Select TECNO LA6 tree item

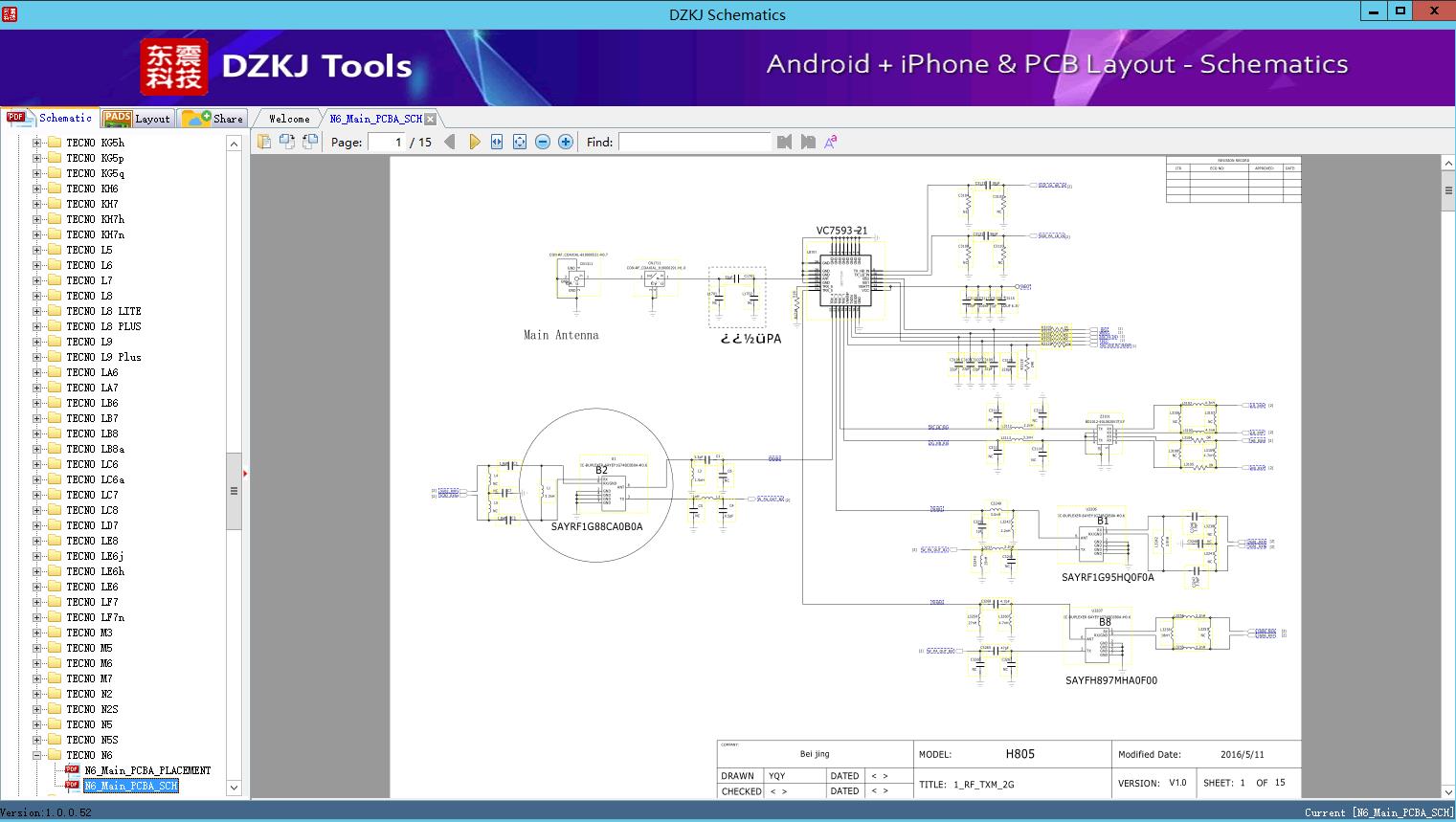pyautogui.click(x=92, y=372)
